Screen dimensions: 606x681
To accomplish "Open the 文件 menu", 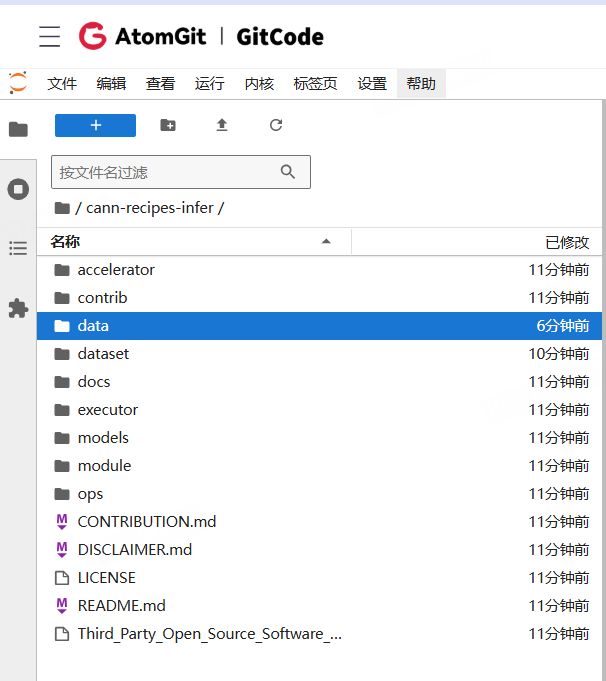I will (62, 83).
